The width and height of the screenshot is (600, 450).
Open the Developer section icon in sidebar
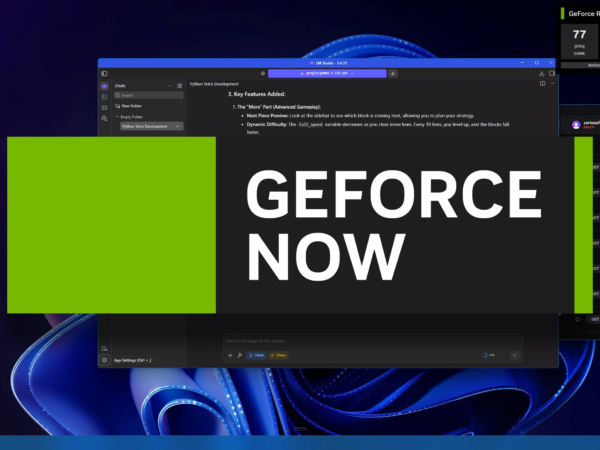[x=104, y=97]
